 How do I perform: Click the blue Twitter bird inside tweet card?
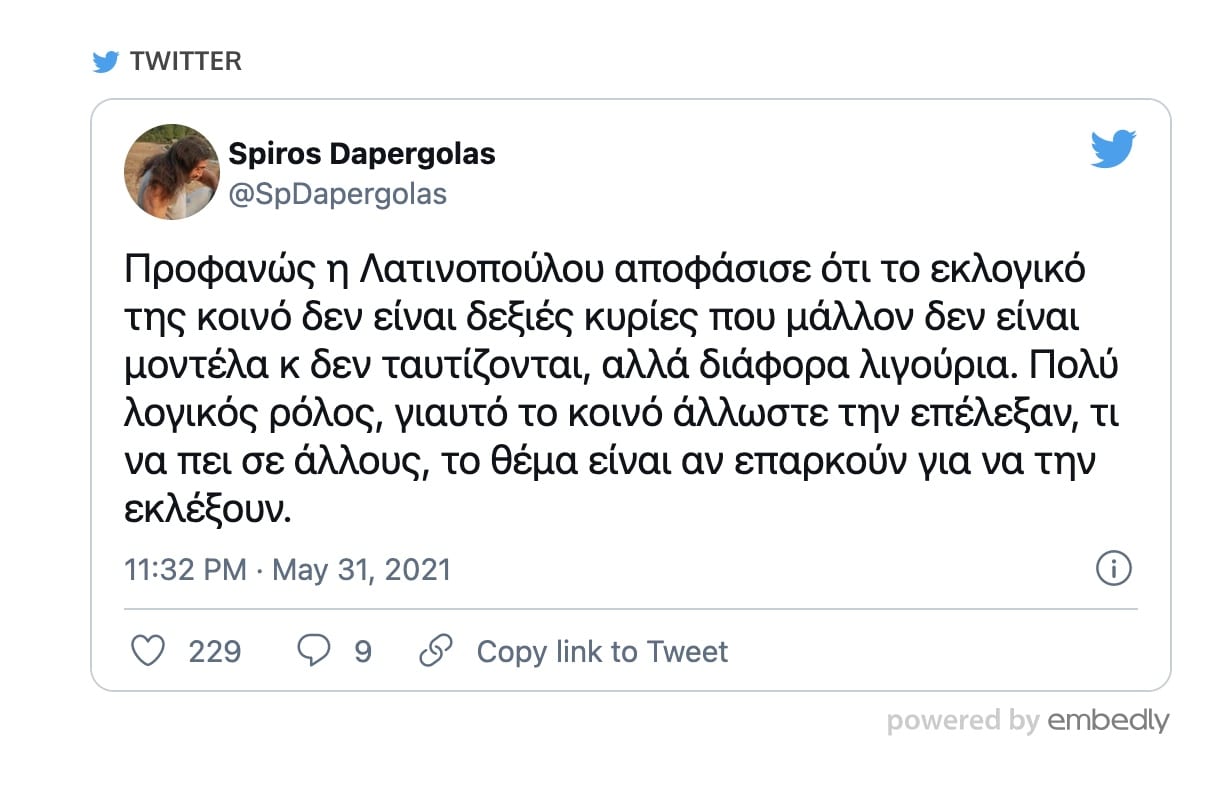(x=1113, y=152)
